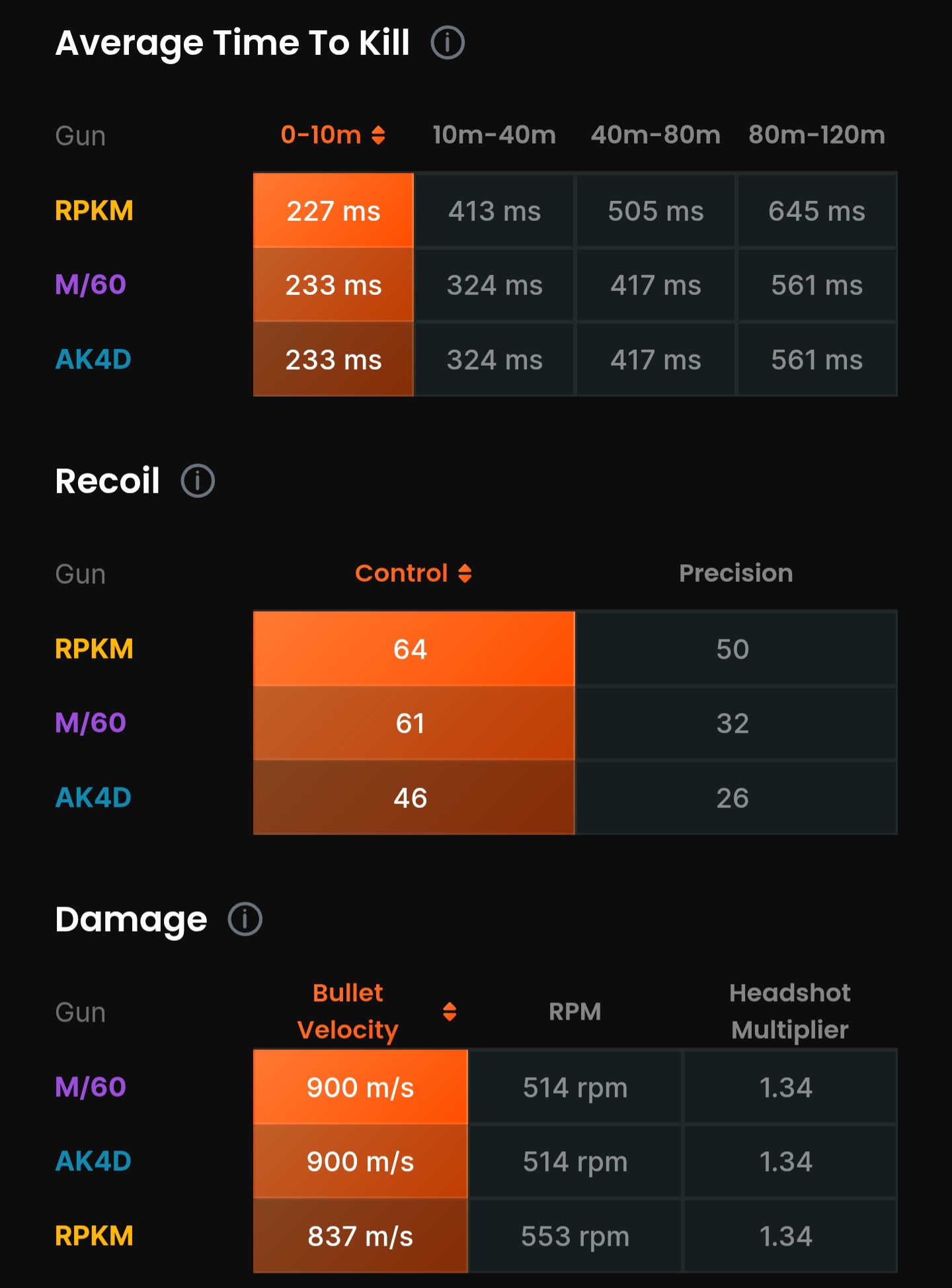Sort time to kill by 40m-80m
952x1288 pixels.
tap(655, 136)
